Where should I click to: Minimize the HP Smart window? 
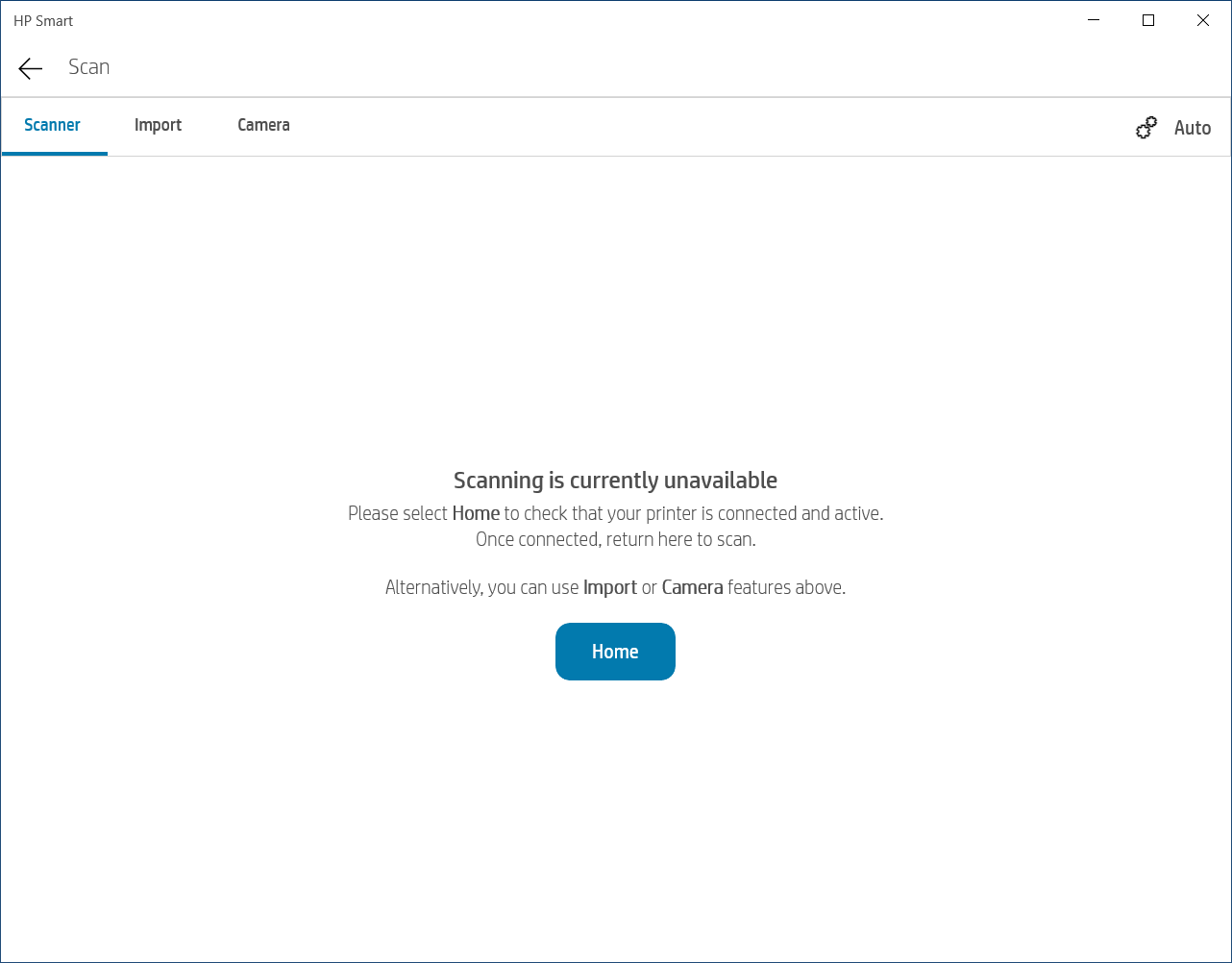[x=1093, y=19]
